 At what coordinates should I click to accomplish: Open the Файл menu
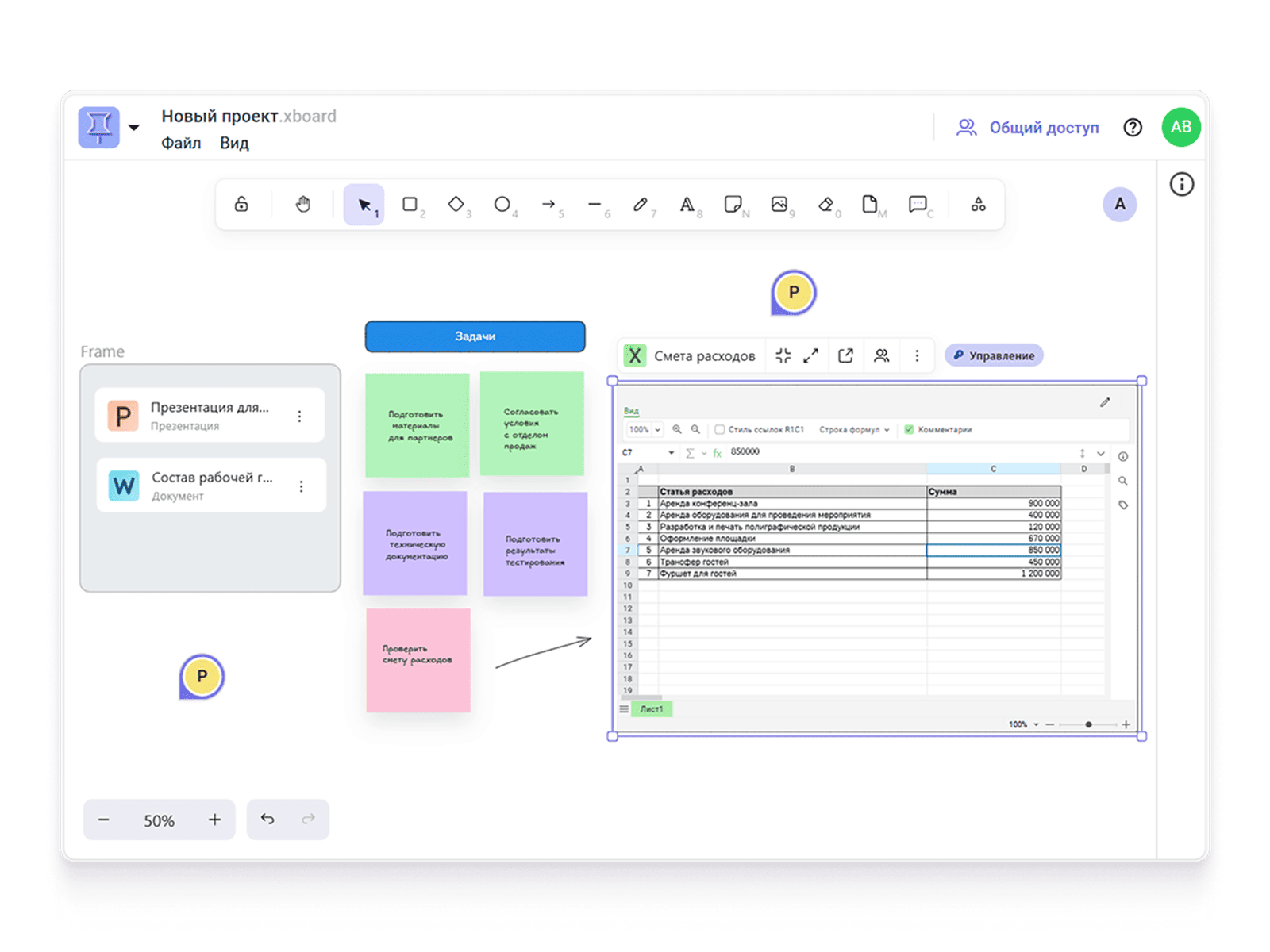pyautogui.click(x=181, y=143)
